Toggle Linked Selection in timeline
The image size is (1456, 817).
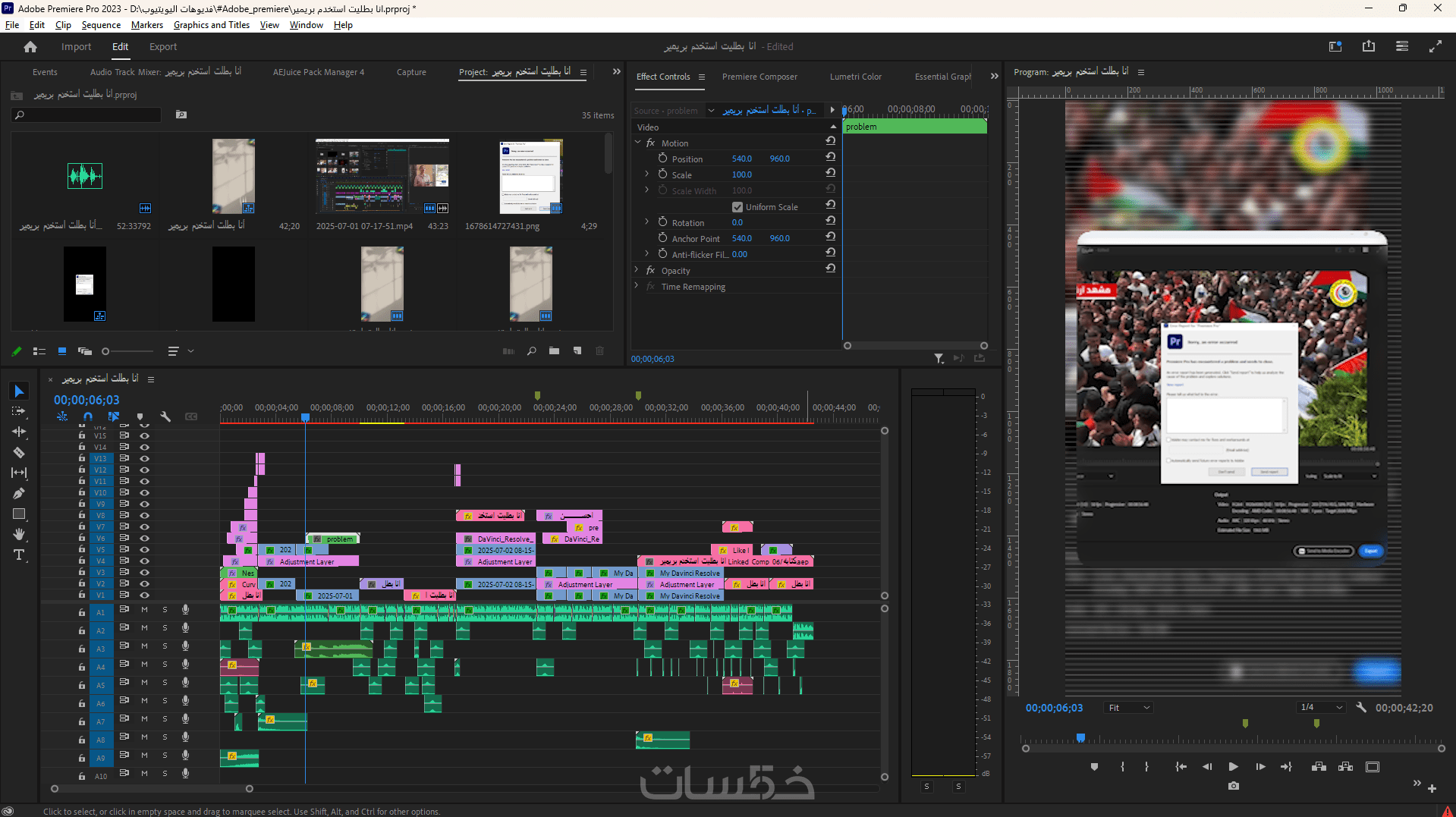coord(114,416)
